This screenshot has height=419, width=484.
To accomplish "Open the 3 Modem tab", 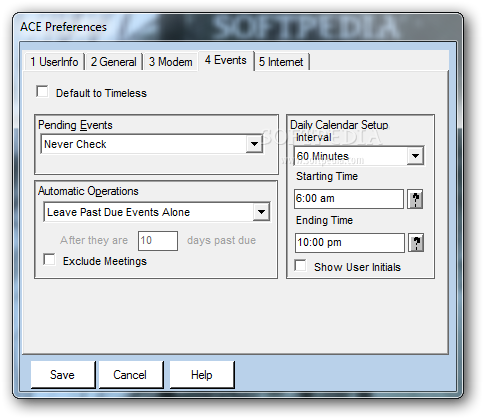I will point(171,62).
